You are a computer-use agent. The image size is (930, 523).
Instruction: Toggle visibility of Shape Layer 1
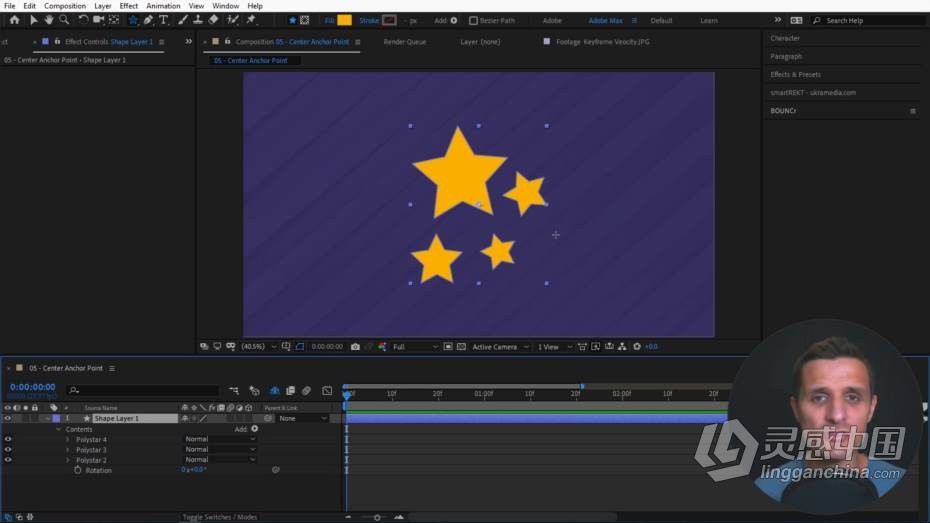(x=8, y=419)
